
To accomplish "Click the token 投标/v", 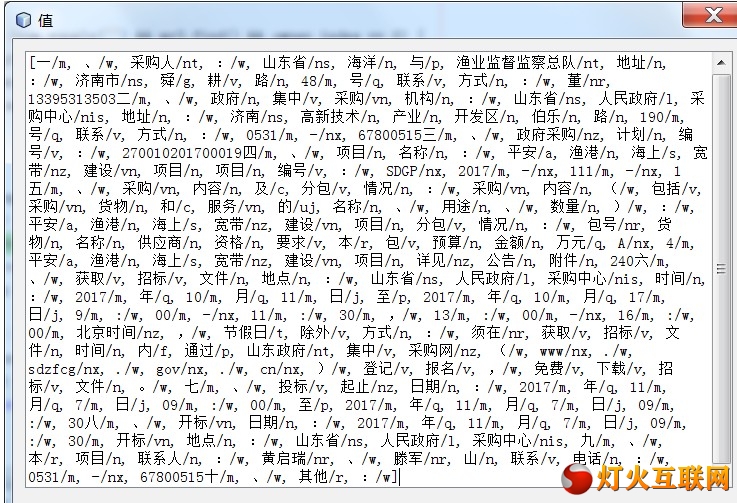I will (303, 387).
